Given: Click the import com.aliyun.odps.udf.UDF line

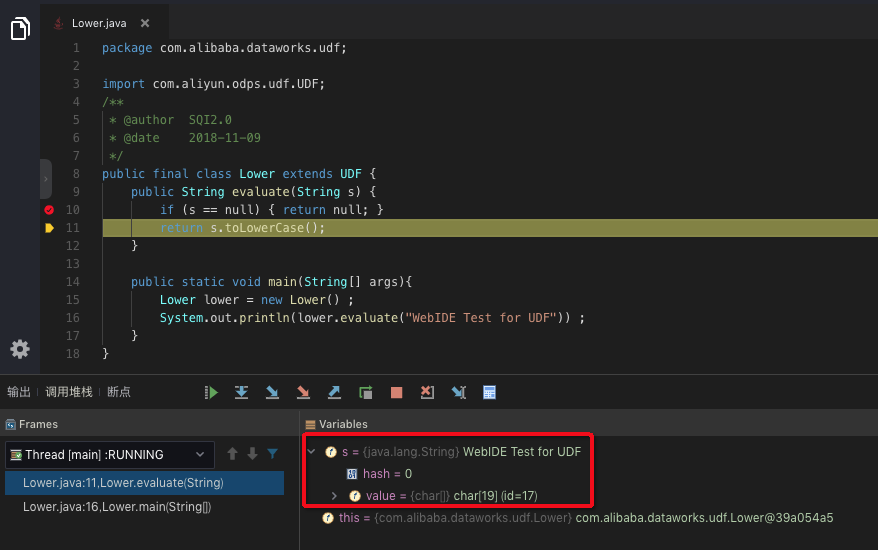Looking at the screenshot, I should pos(213,84).
